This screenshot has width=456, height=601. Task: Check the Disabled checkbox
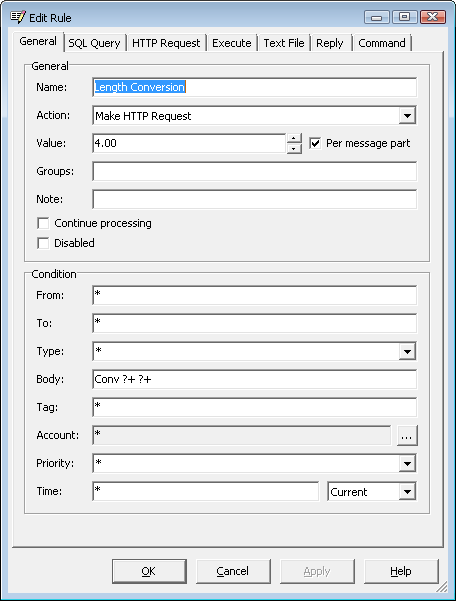tap(43, 243)
